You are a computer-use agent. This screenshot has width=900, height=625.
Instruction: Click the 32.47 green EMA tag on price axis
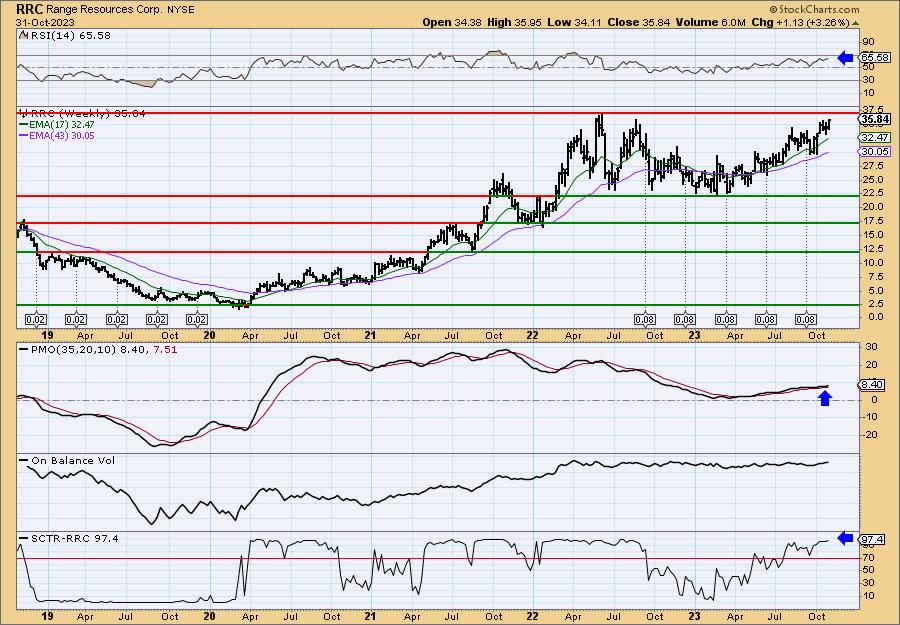[875, 138]
